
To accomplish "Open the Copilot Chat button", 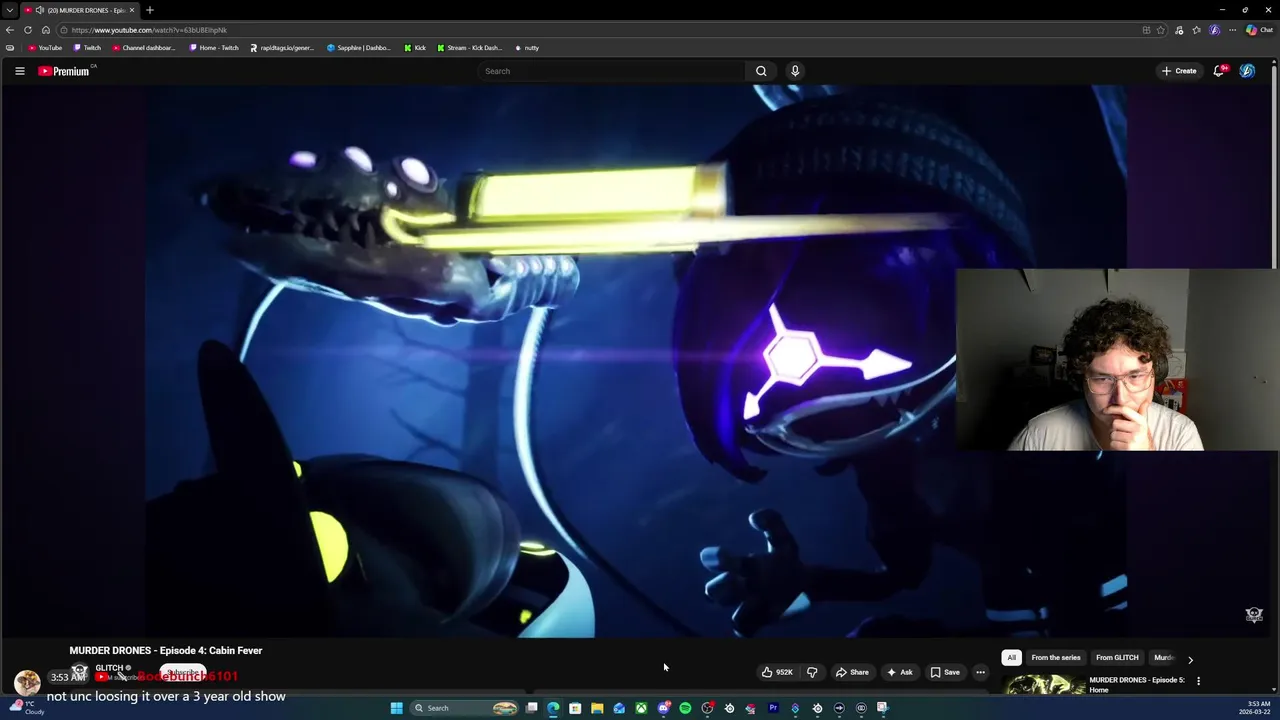I will pos(1258,30).
